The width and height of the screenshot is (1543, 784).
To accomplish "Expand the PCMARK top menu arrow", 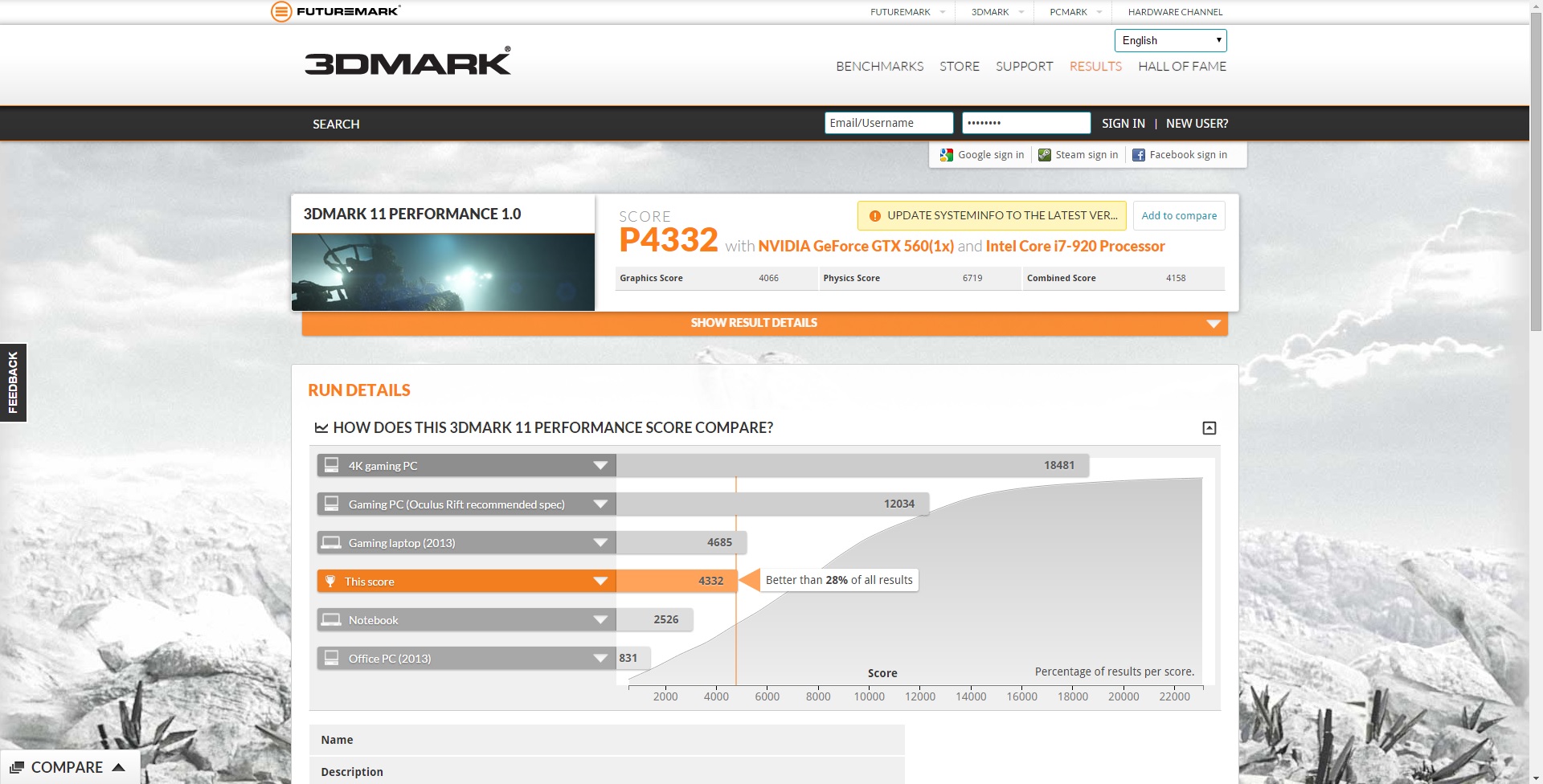I will click(1099, 12).
